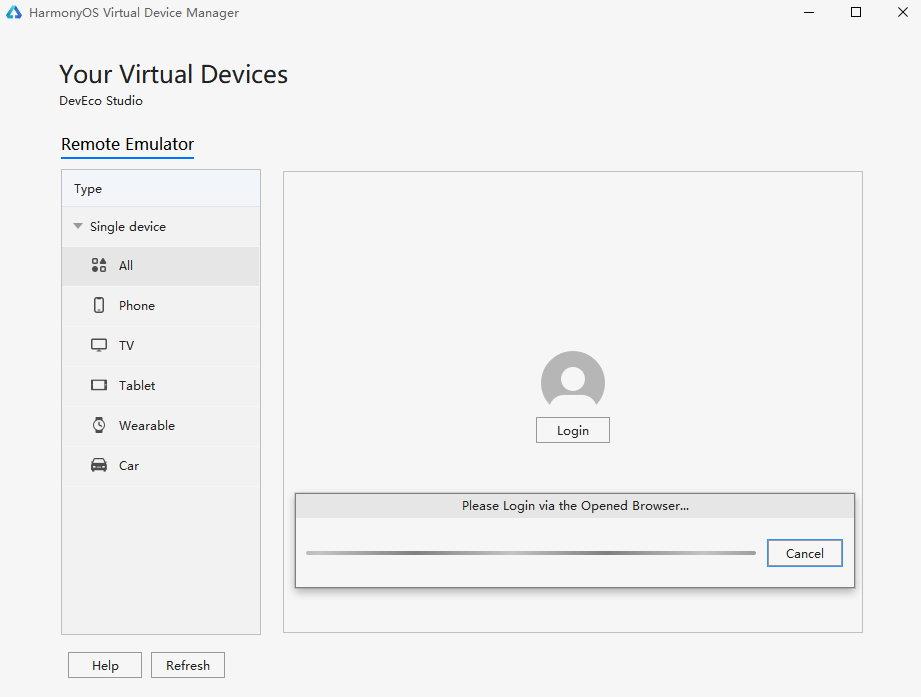The height and width of the screenshot is (697, 921).
Task: Select the All category label
Action: pos(126,265)
